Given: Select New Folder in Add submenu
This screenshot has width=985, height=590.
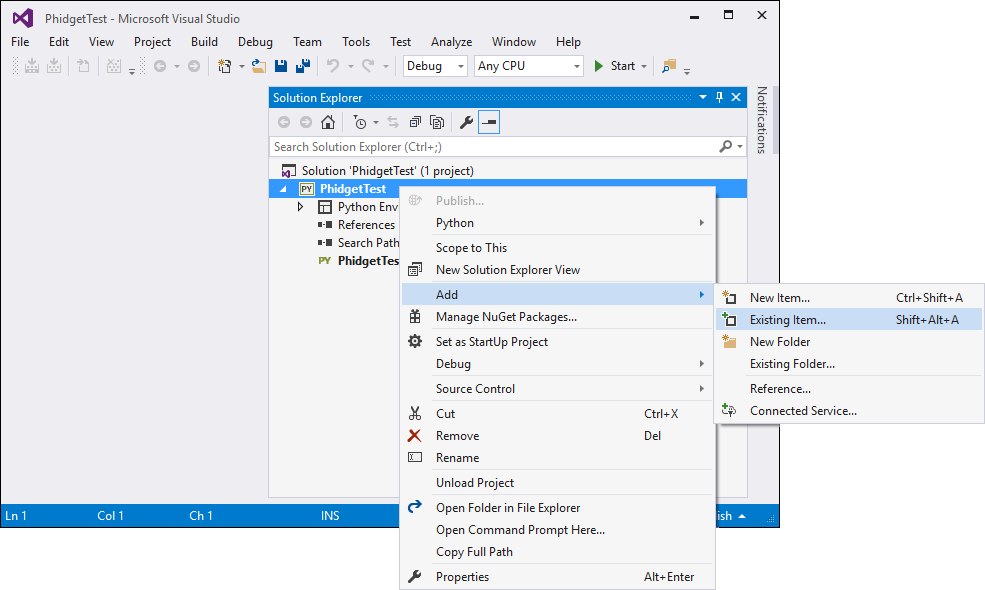Looking at the screenshot, I should pos(848,342).
